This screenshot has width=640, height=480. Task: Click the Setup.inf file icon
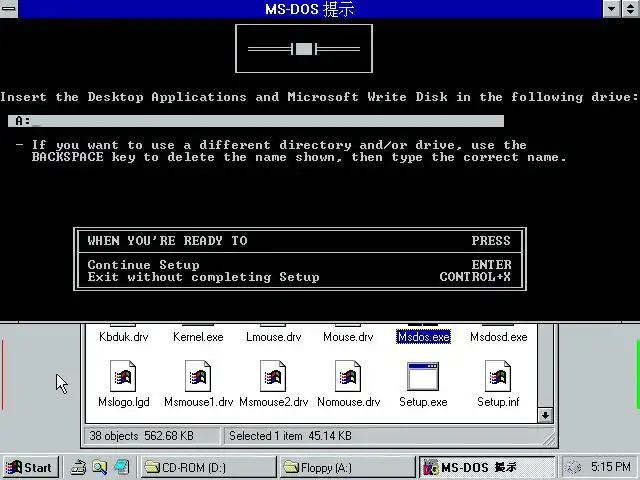[x=498, y=376]
